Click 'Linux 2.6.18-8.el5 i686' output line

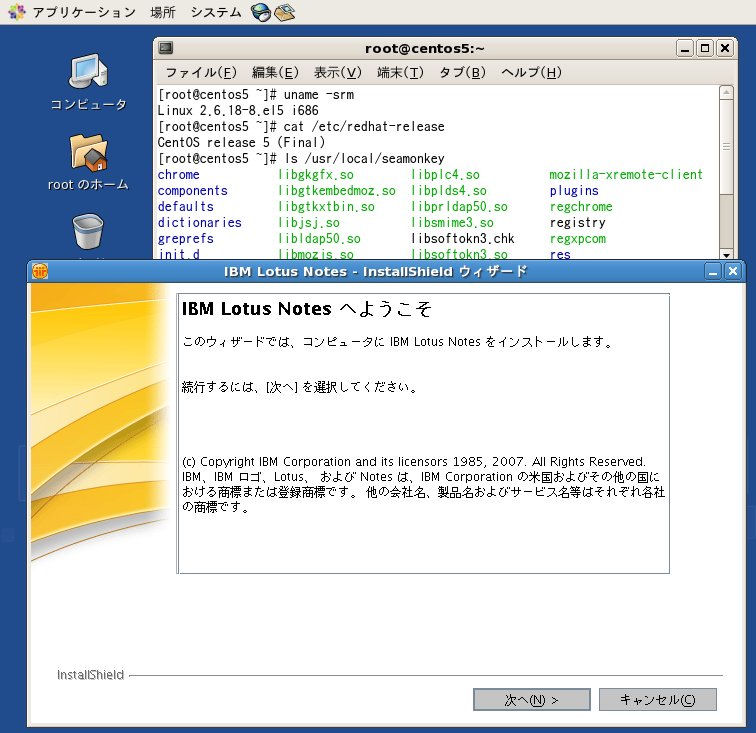click(238, 110)
